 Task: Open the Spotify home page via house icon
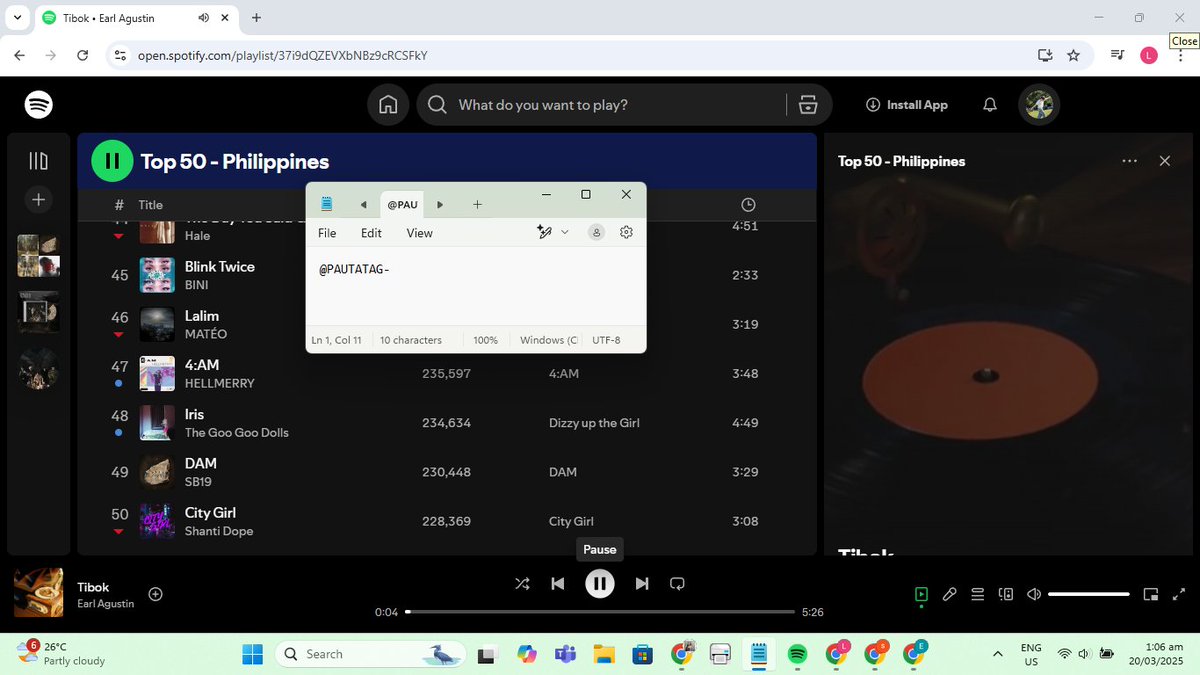coord(388,105)
